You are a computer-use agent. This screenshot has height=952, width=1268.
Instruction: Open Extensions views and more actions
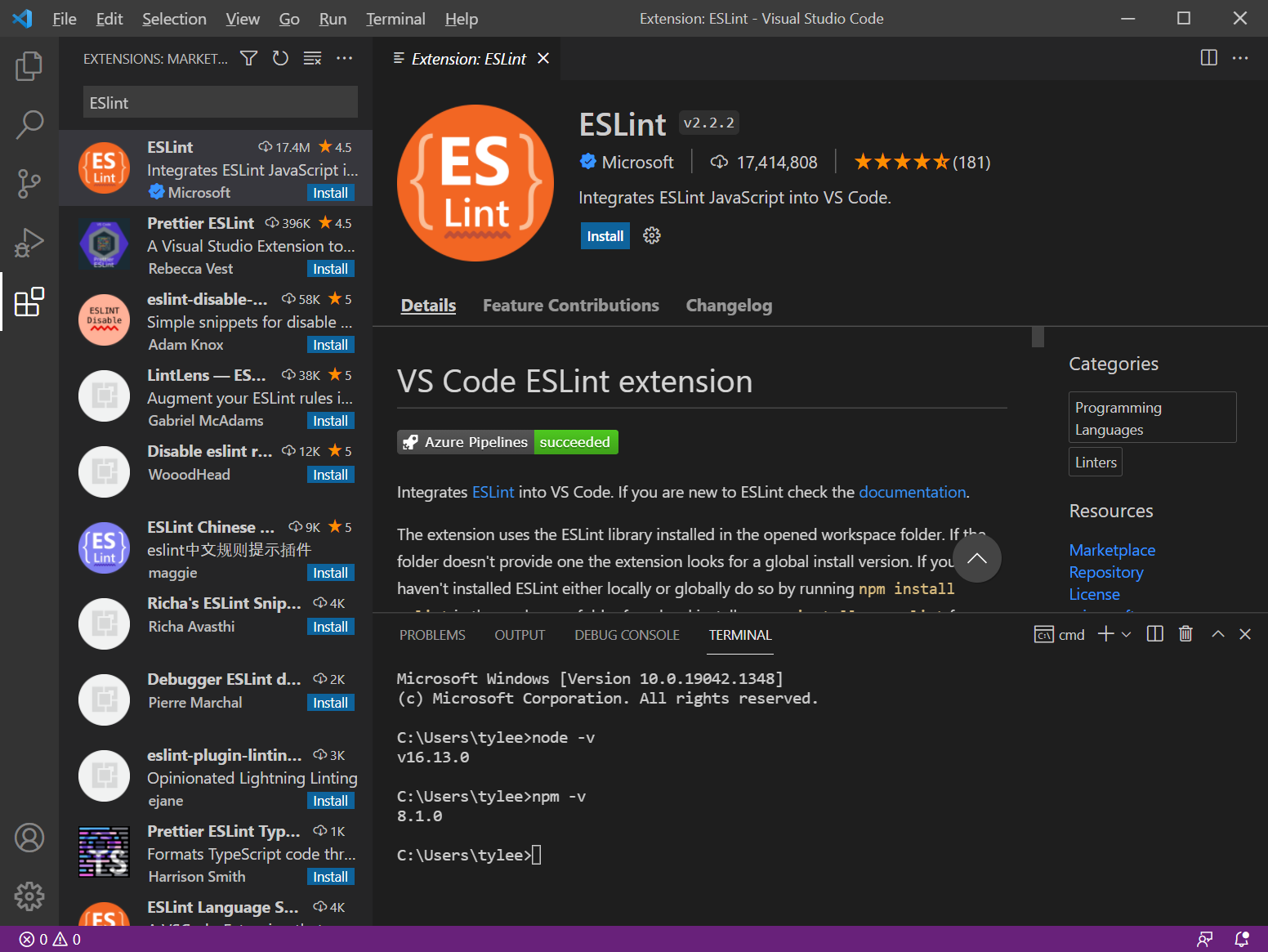click(x=345, y=58)
